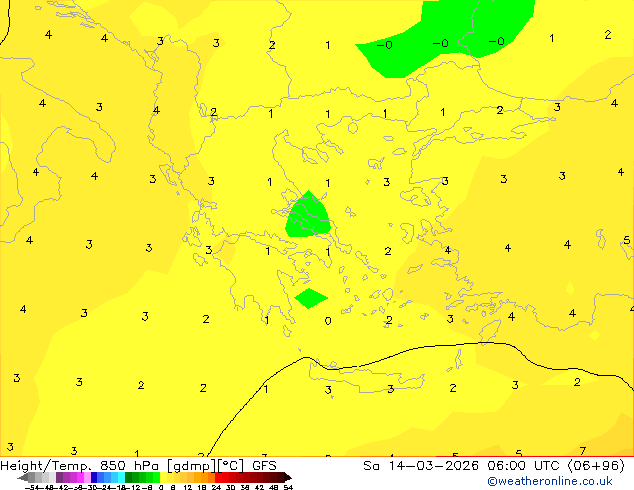Click the 54 label on the color scale
The width and height of the screenshot is (634, 490).
click(x=288, y=487)
